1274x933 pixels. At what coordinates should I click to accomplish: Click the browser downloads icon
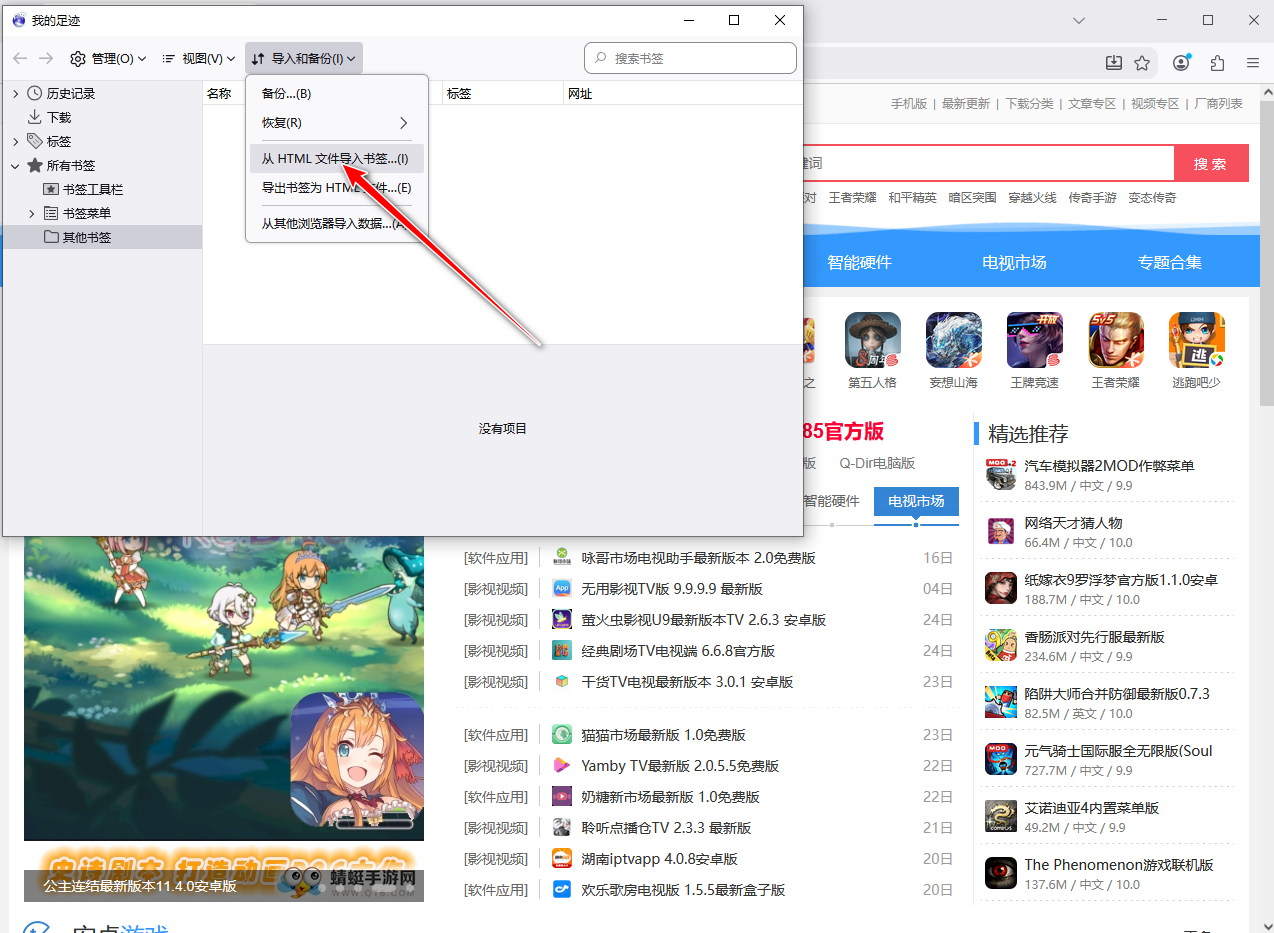pyautogui.click(x=1114, y=63)
